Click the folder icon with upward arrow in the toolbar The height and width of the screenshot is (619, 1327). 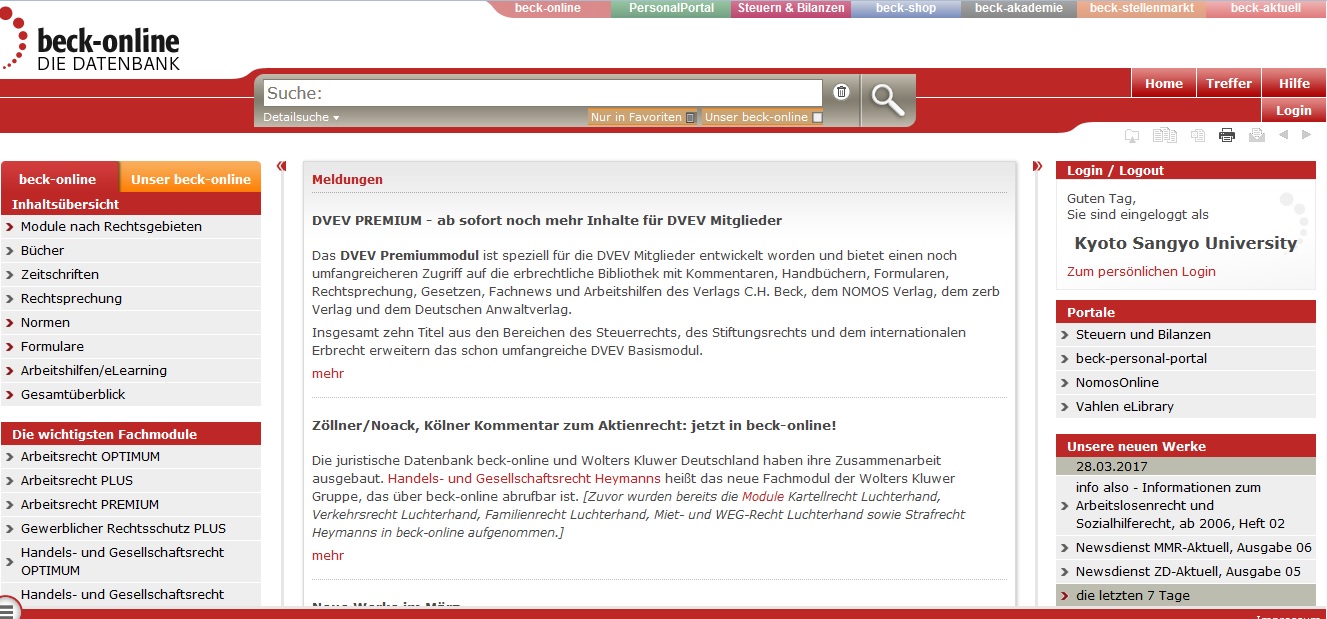1132,135
